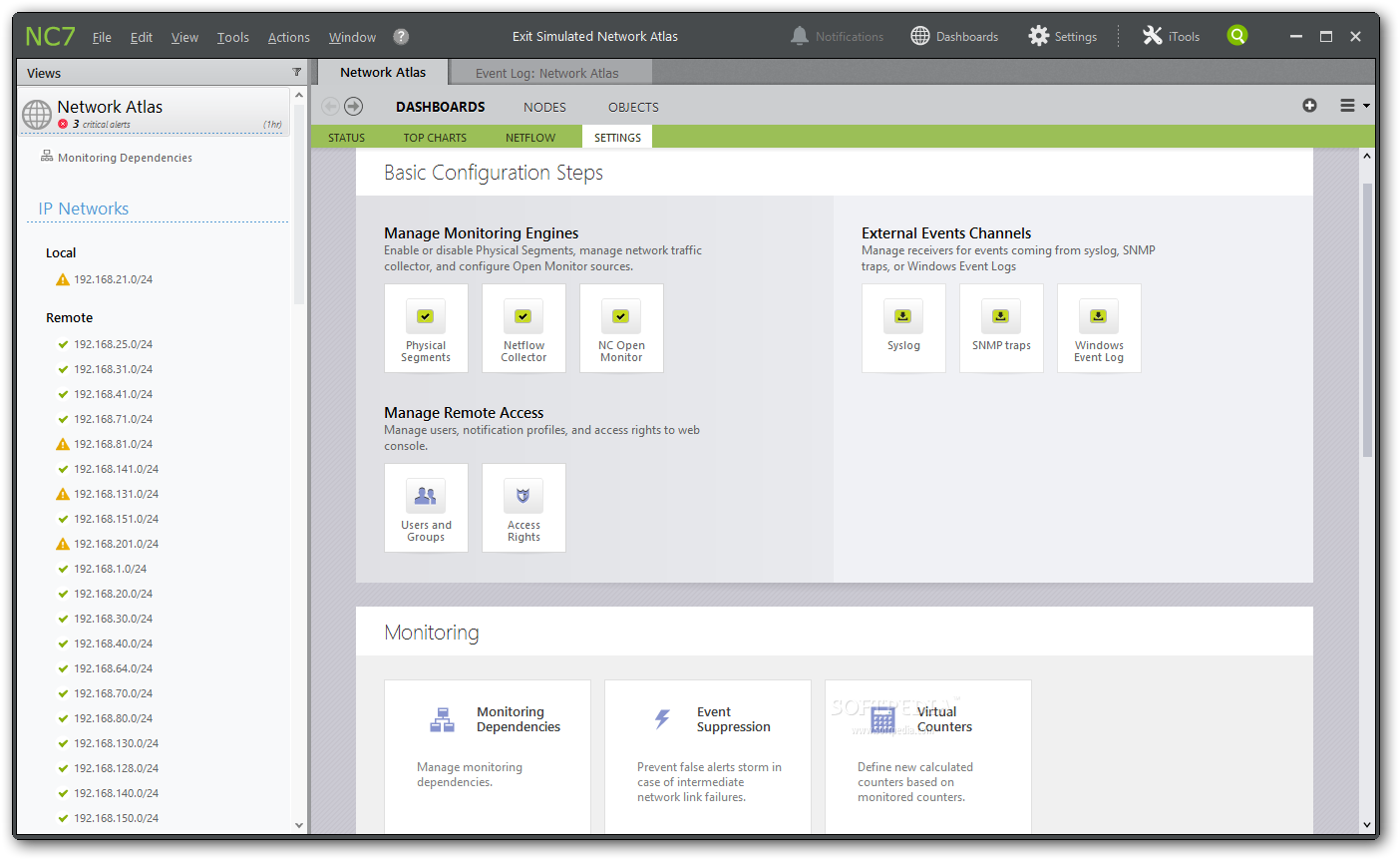1400x860 pixels.
Task: Switch to Event Log: Network Atlas tab
Action: 550,73
